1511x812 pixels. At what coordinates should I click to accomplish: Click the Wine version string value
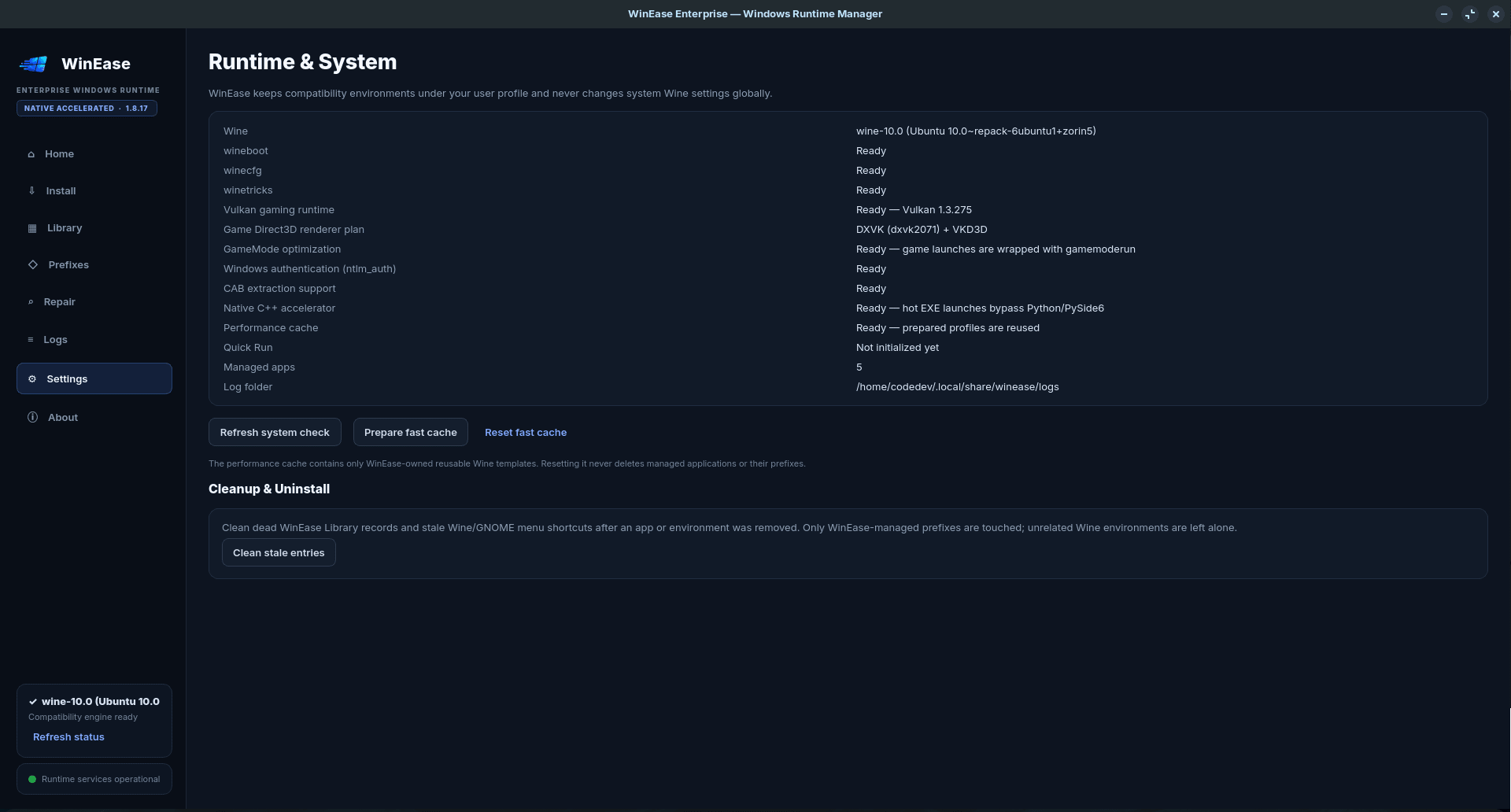coord(976,131)
